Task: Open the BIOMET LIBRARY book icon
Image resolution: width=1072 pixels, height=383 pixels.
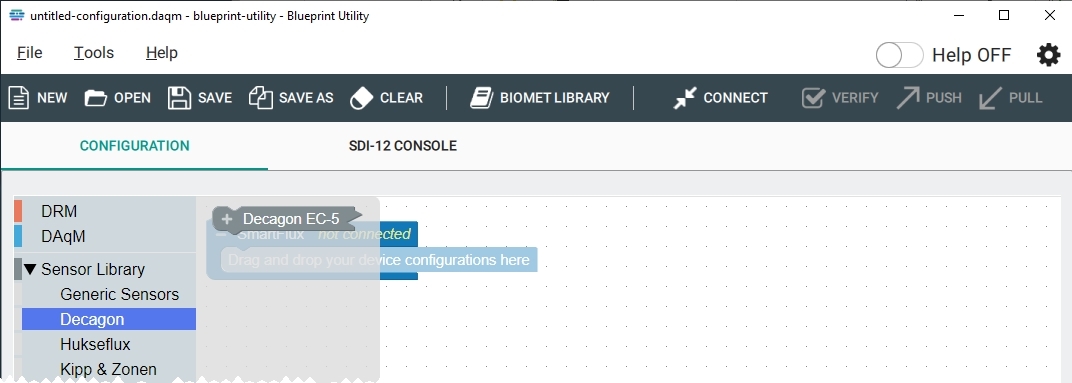Action: [x=481, y=98]
